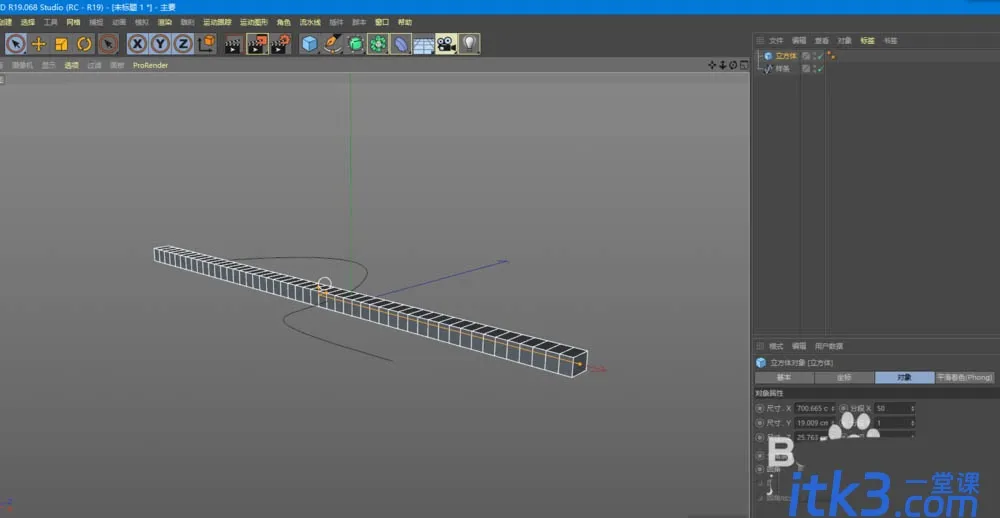Select the spline pen tool

tap(332, 44)
